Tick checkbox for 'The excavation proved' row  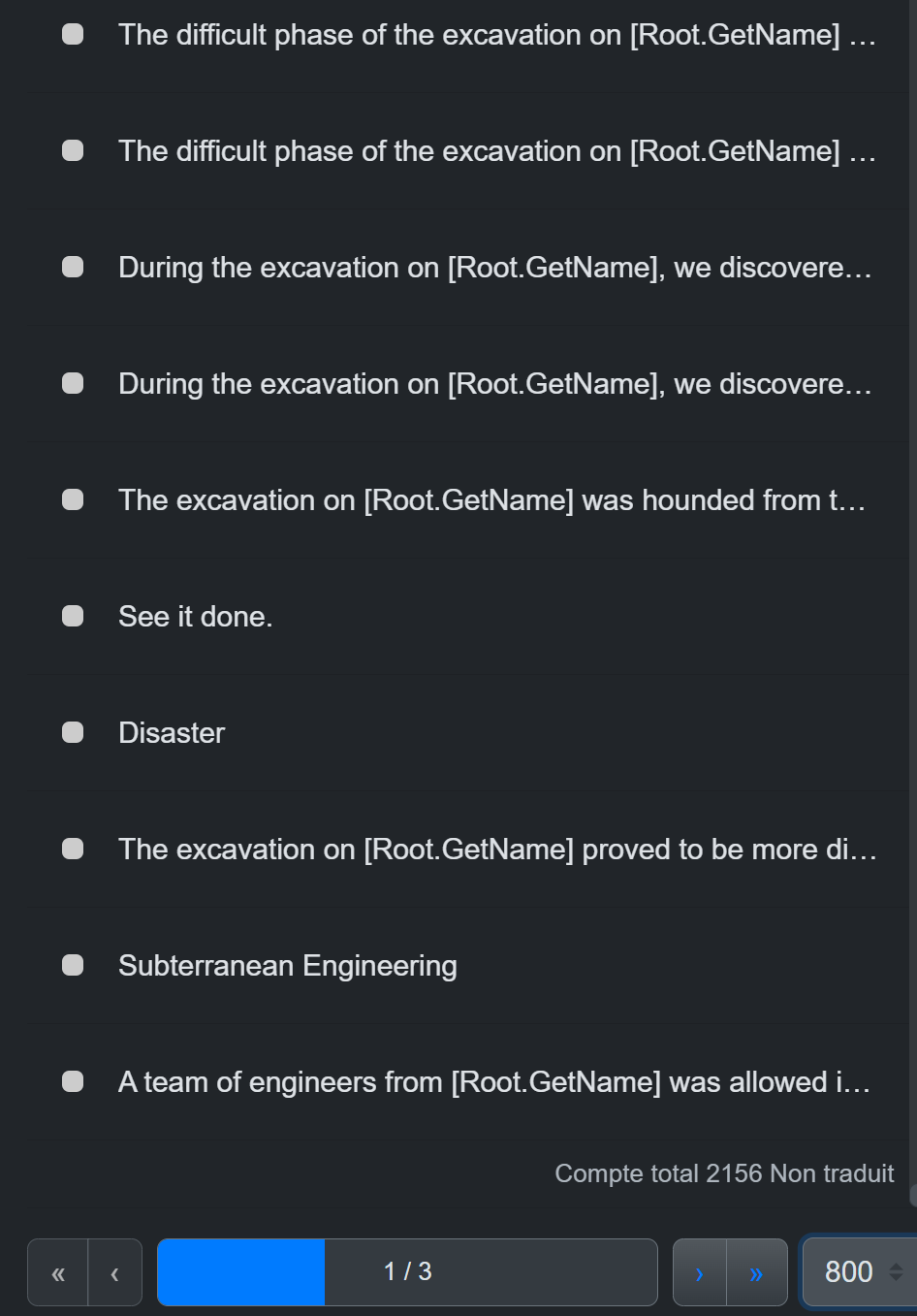(73, 849)
